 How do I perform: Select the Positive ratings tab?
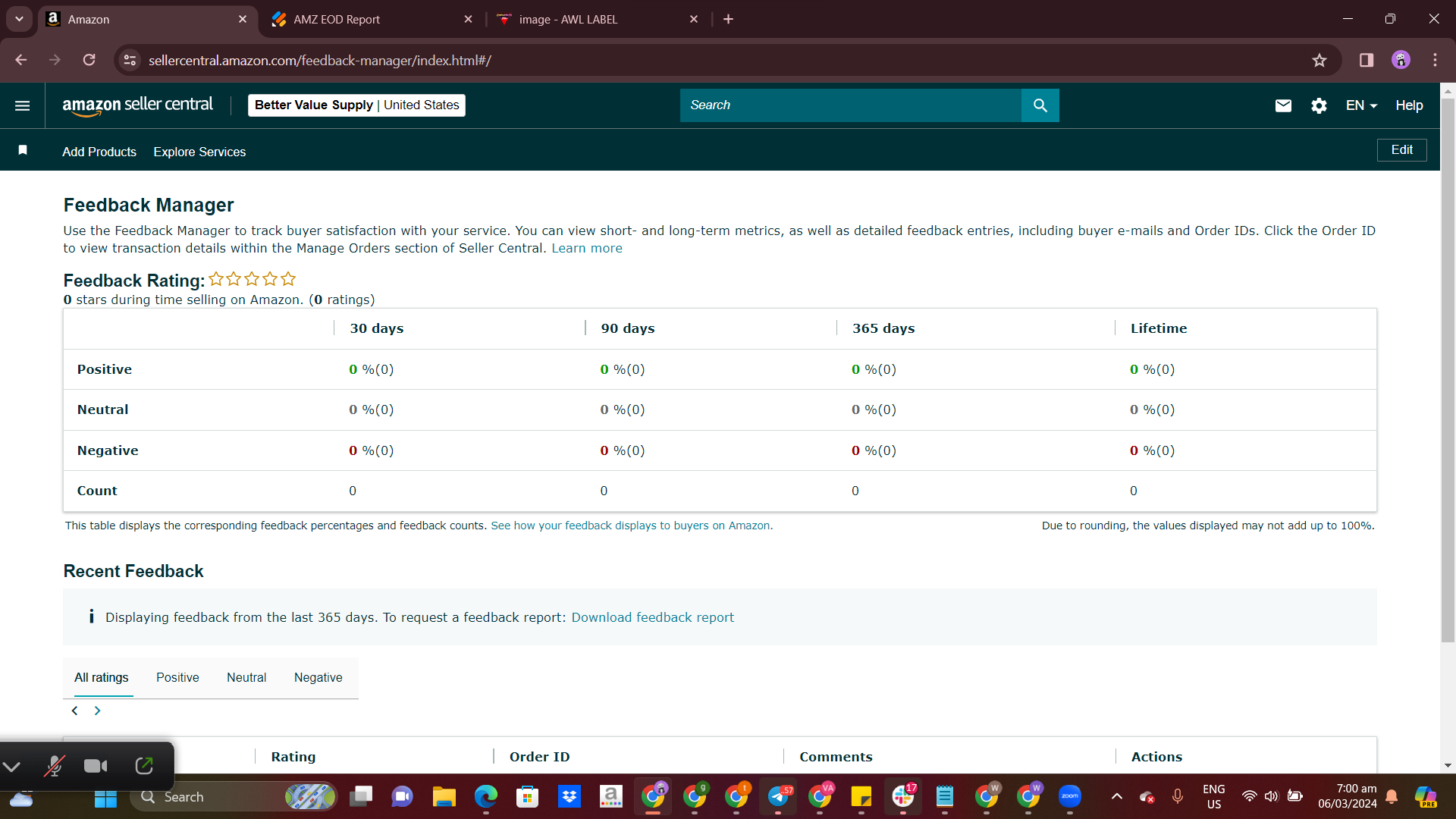(177, 677)
